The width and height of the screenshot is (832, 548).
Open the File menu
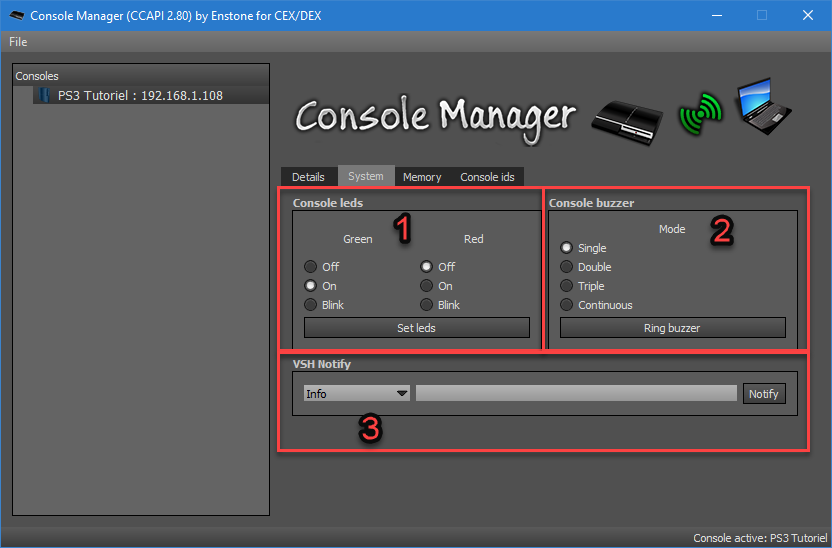click(18, 42)
